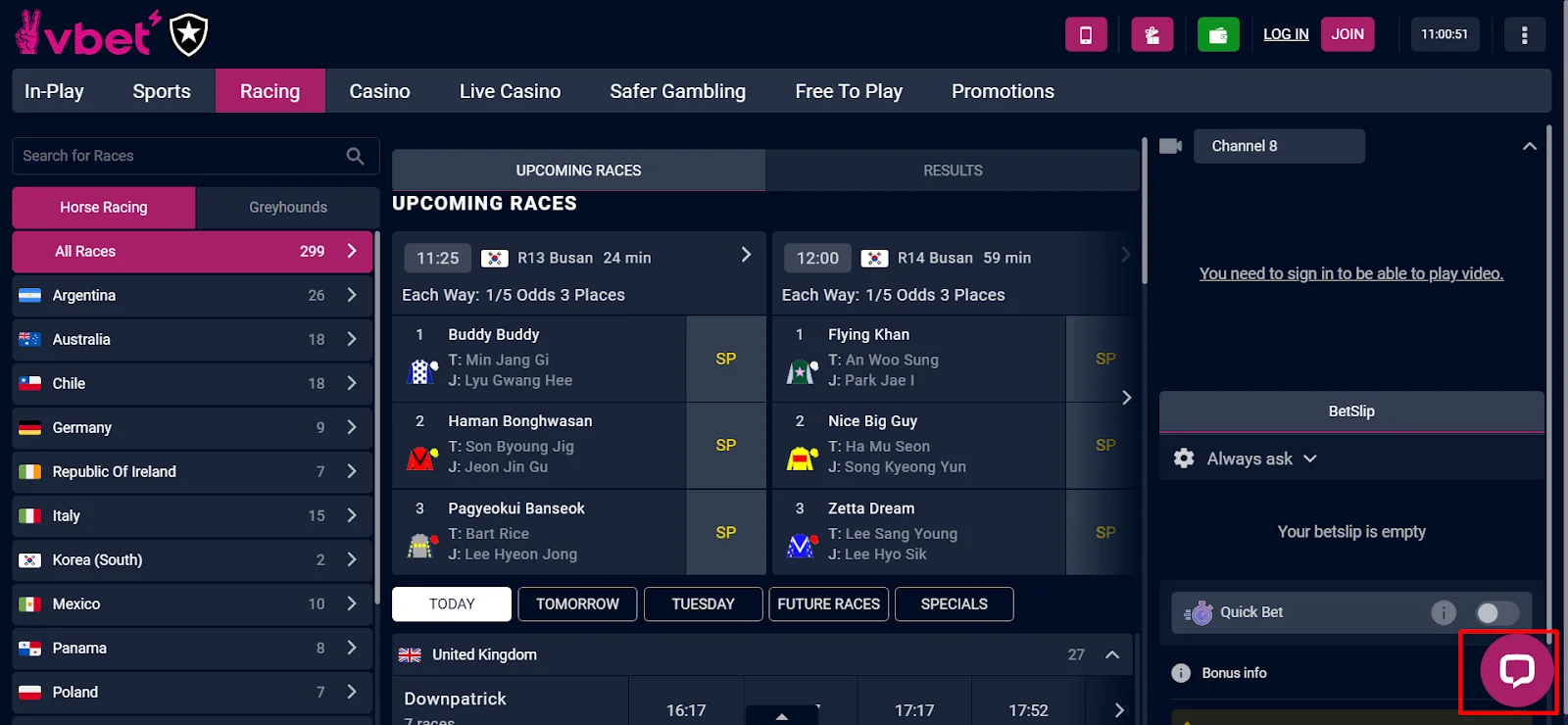This screenshot has height=725, width=1568.
Task: Open the three-dot header menu
Action: coord(1524,34)
